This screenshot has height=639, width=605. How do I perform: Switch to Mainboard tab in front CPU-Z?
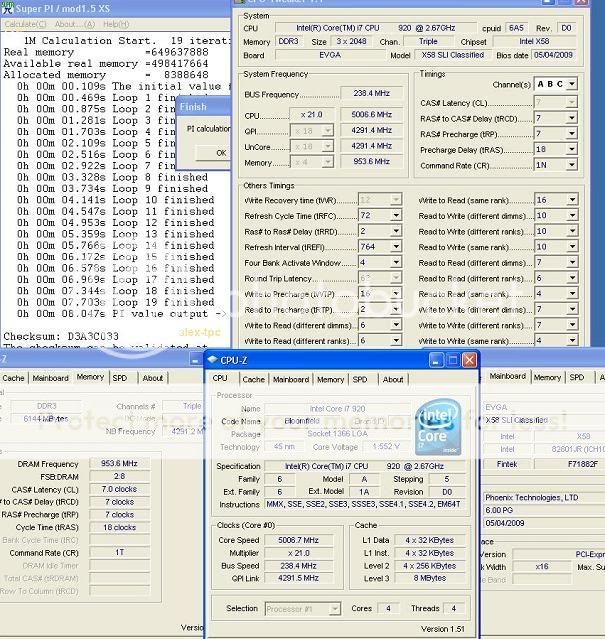(291, 379)
